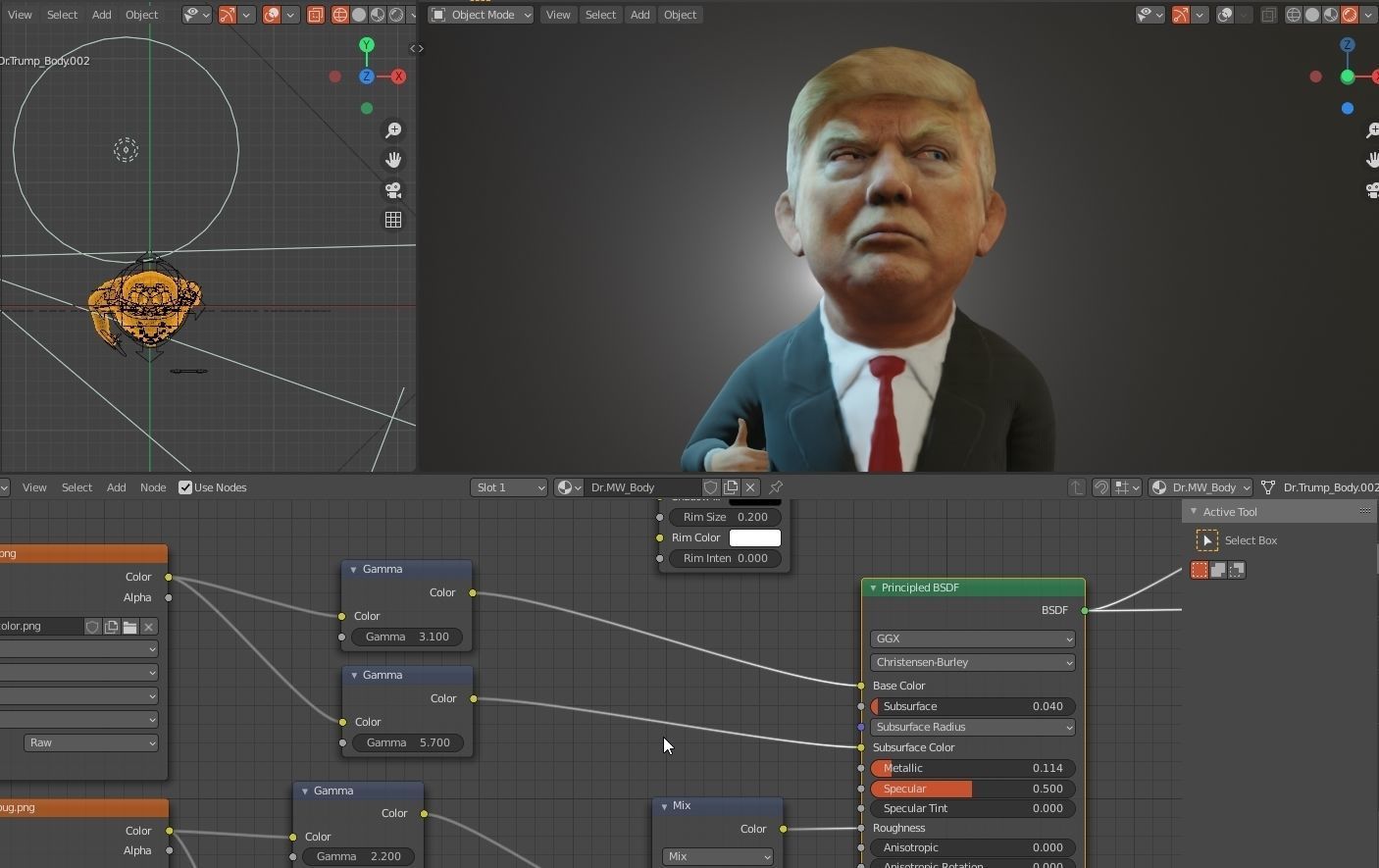This screenshot has height=868, width=1379.
Task: Open the Slot 1 dropdown
Action: [x=509, y=487]
